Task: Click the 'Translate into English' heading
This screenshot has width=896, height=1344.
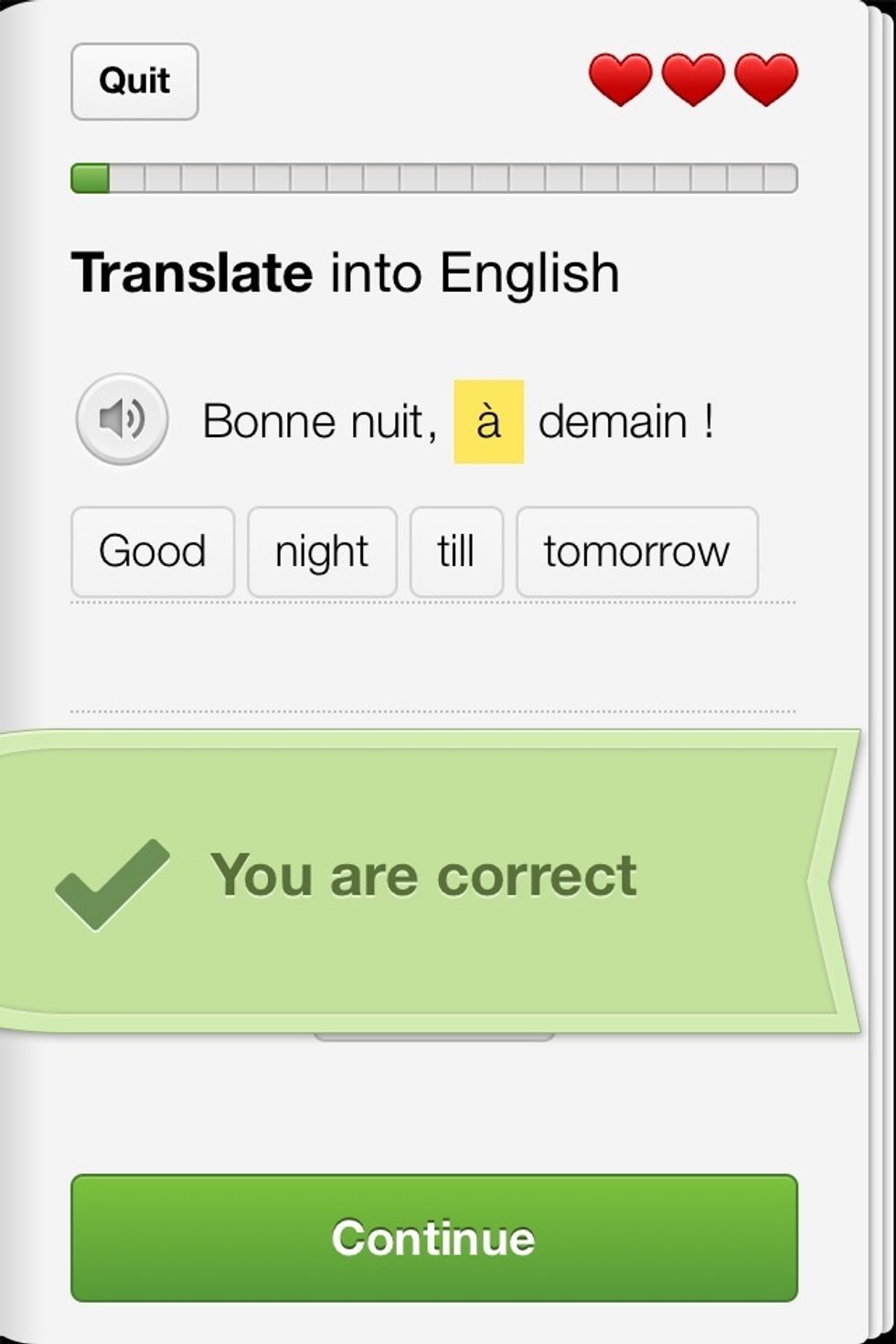Action: tap(345, 272)
